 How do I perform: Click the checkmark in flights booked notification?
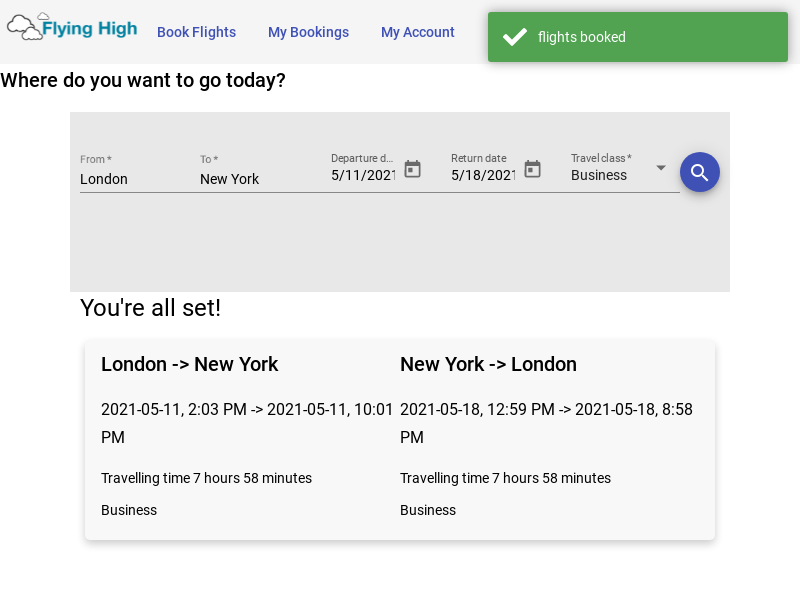click(514, 37)
